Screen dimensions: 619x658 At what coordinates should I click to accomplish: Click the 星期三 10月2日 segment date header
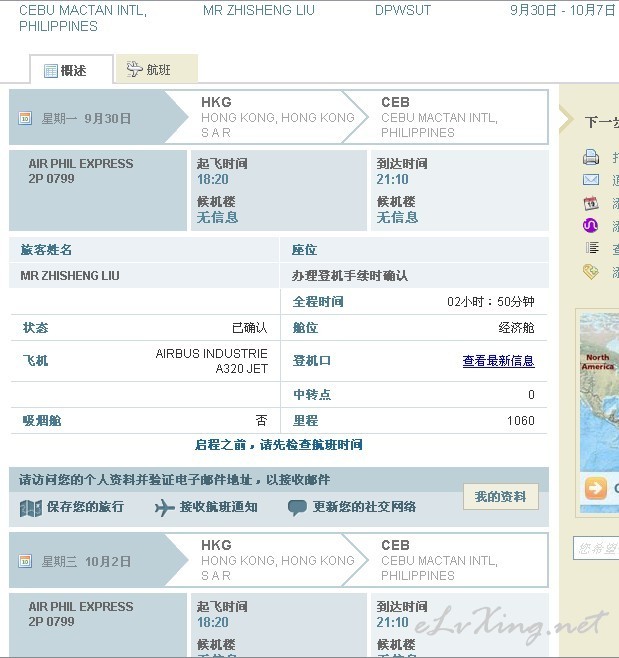[x=86, y=561]
